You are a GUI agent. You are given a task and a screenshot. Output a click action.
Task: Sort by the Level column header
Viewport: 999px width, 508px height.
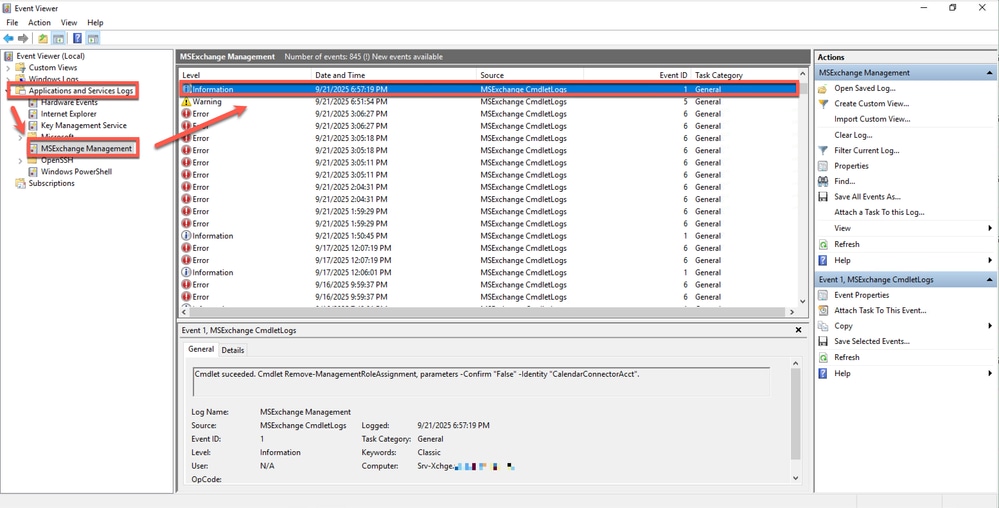click(245, 75)
